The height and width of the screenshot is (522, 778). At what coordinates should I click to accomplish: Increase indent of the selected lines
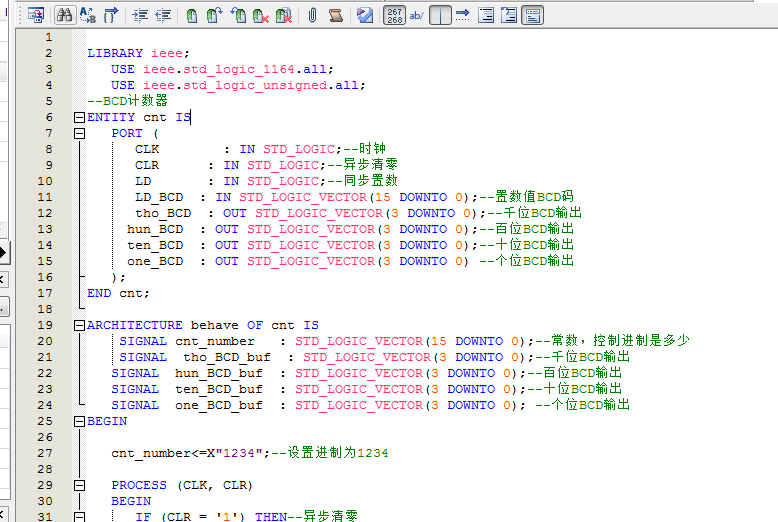(139, 15)
